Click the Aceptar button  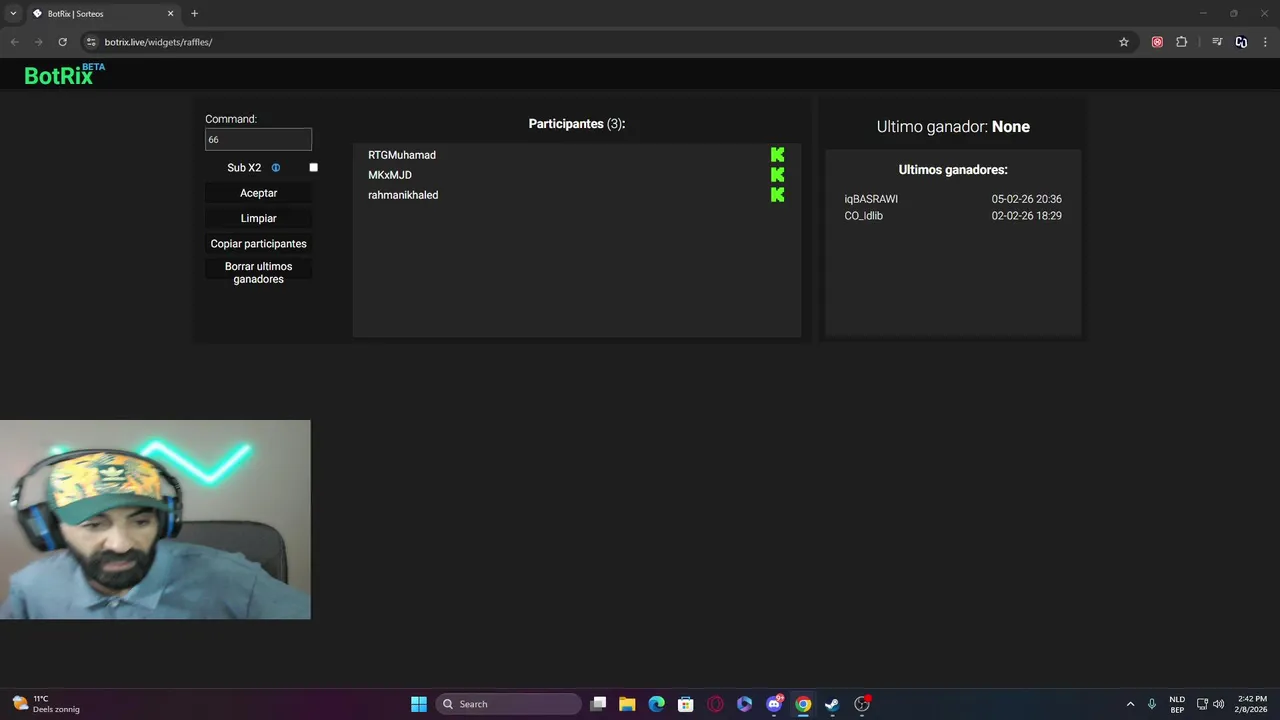(x=258, y=193)
